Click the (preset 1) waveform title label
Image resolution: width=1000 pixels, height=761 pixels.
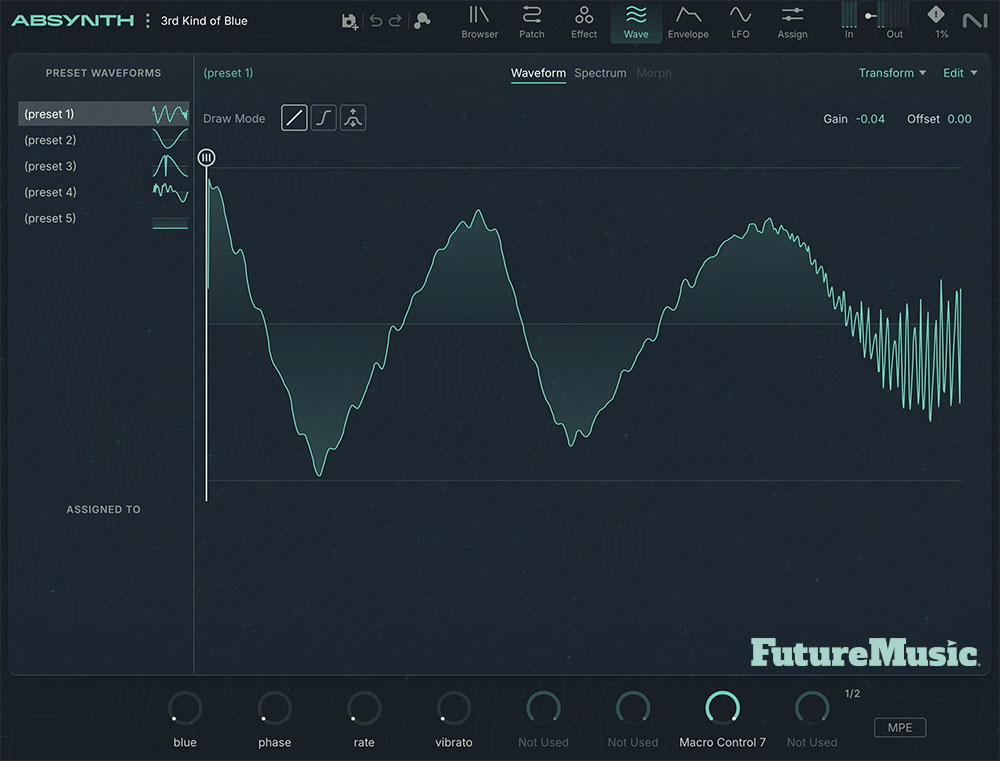[228, 73]
